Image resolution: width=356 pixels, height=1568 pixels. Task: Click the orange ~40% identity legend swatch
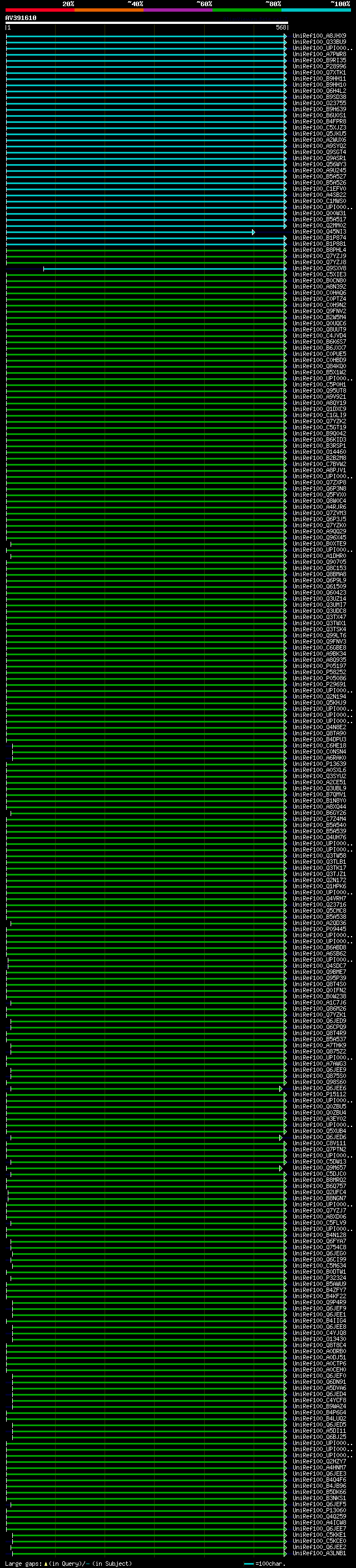click(x=109, y=10)
